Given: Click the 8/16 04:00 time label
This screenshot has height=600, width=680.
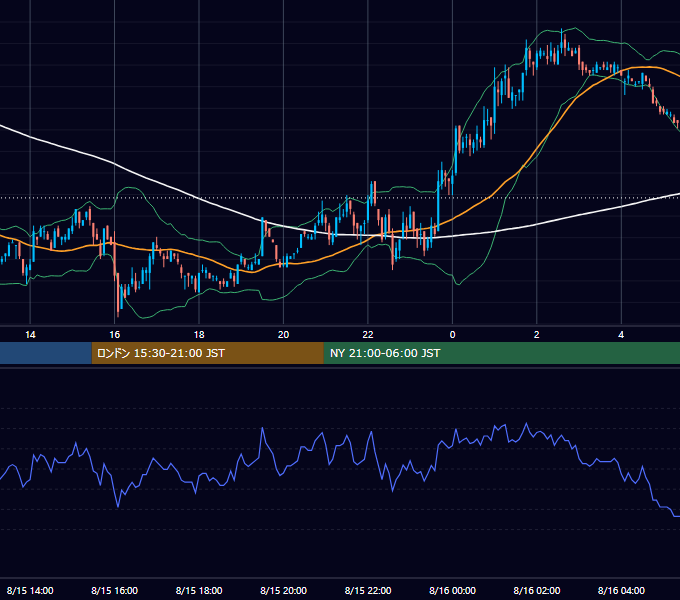Looking at the screenshot, I should (x=621, y=590).
